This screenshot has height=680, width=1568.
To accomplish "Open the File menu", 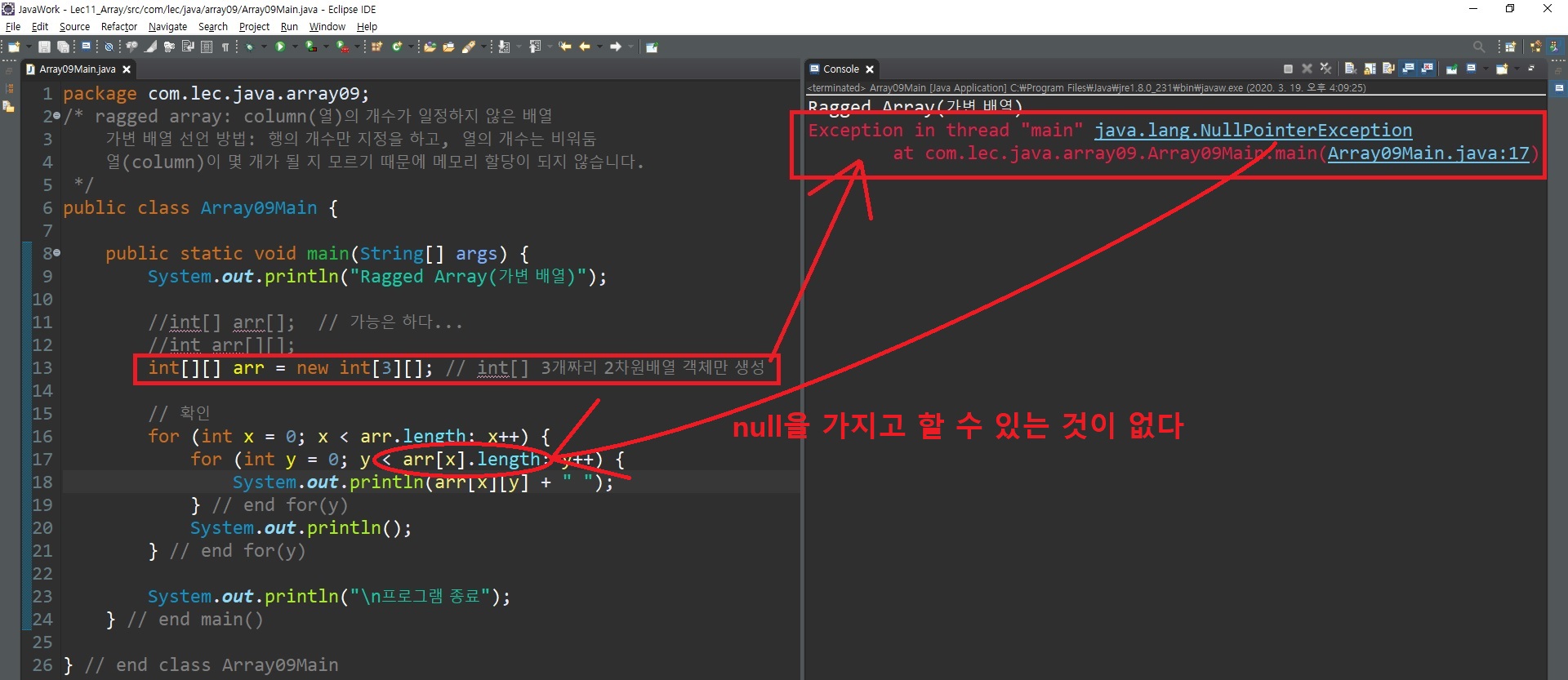I will [13, 27].
